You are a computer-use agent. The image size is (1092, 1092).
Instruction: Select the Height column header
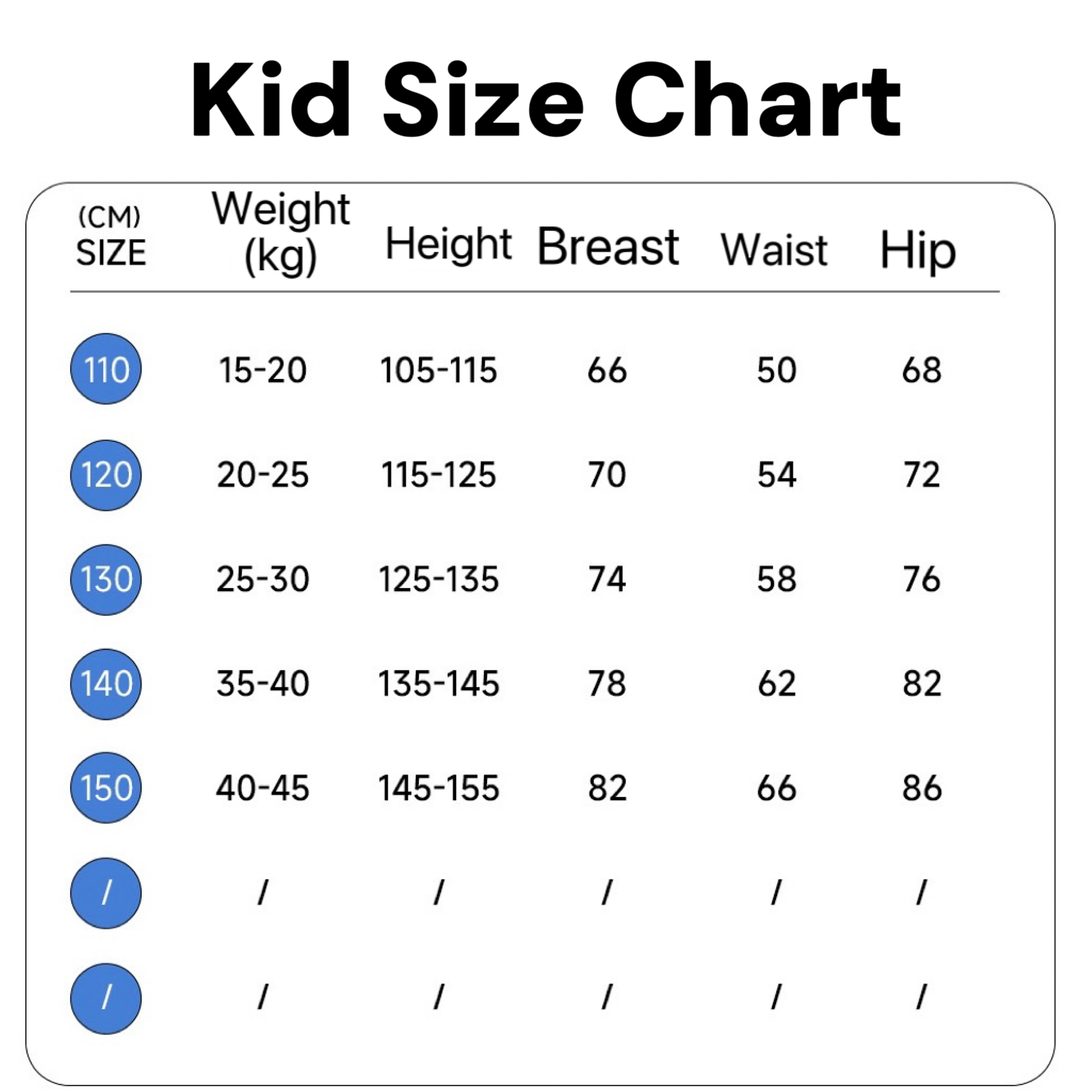448,244
